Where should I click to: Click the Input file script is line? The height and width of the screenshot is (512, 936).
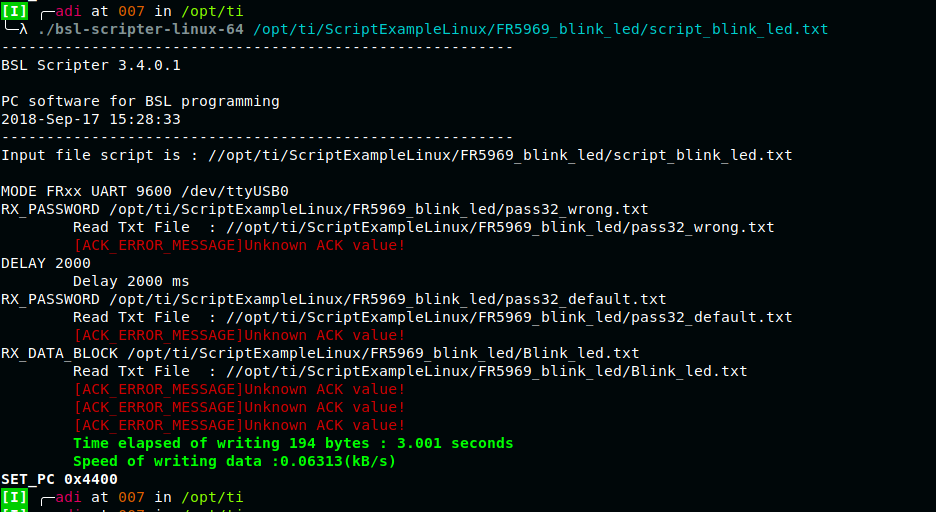click(396, 155)
